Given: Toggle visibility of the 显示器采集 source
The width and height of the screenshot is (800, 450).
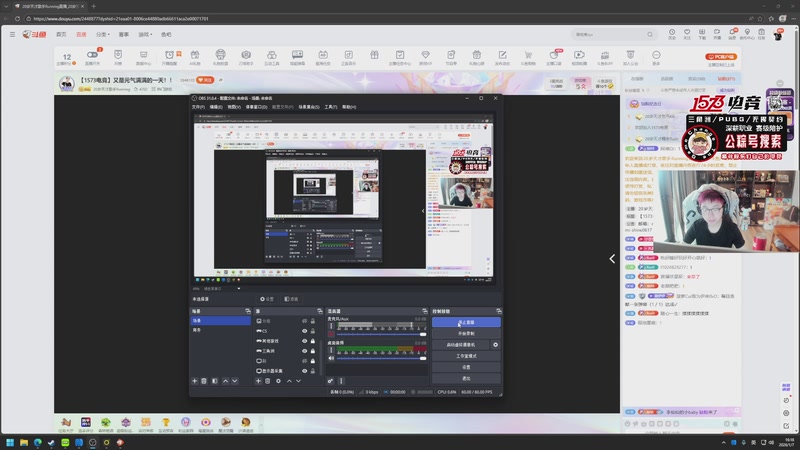Looking at the screenshot, I should (x=305, y=371).
